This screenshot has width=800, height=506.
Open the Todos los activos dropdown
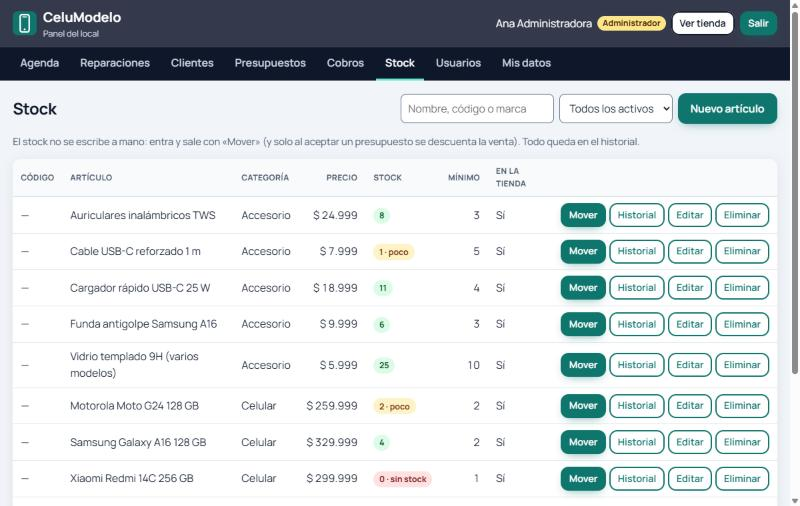pyautogui.click(x=615, y=109)
